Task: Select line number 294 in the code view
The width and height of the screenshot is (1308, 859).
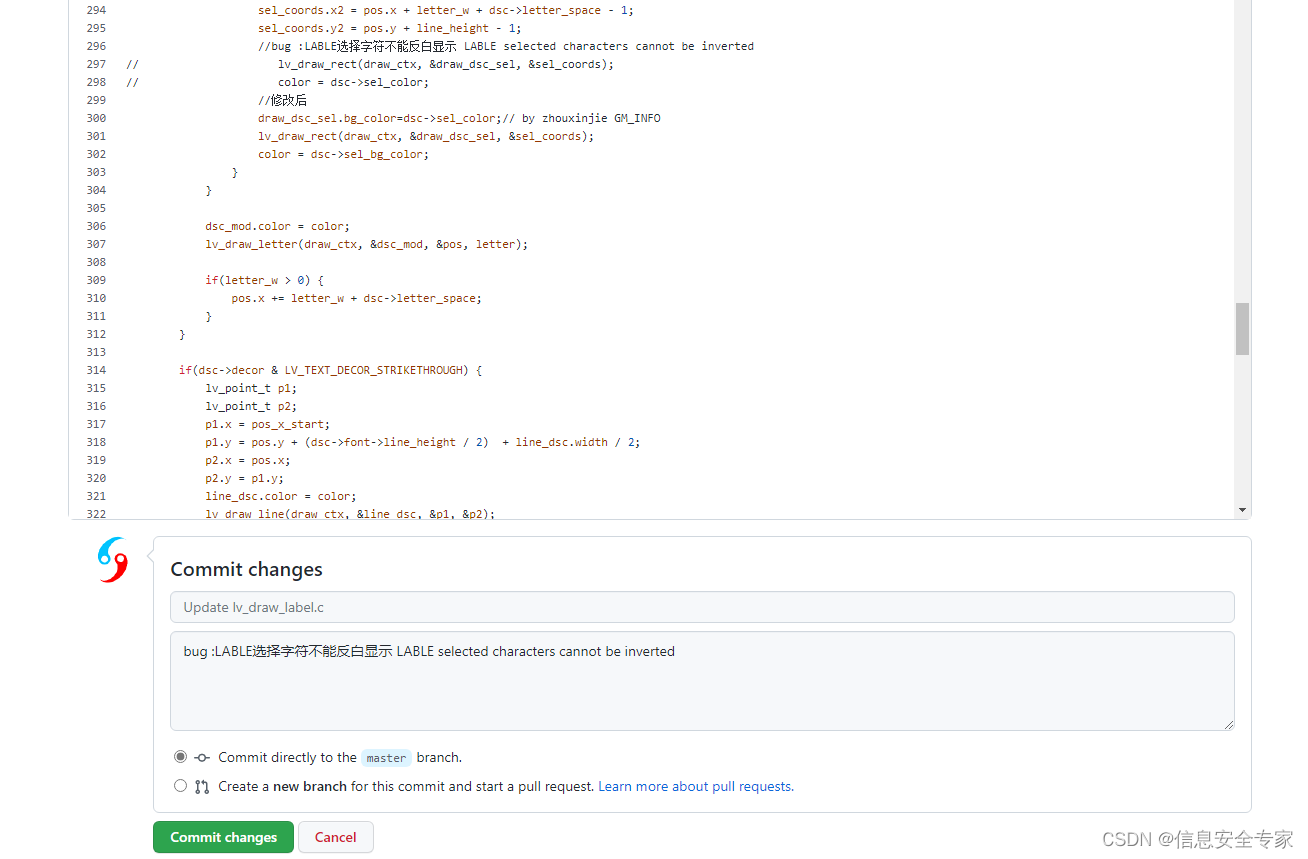Action: tap(95, 10)
